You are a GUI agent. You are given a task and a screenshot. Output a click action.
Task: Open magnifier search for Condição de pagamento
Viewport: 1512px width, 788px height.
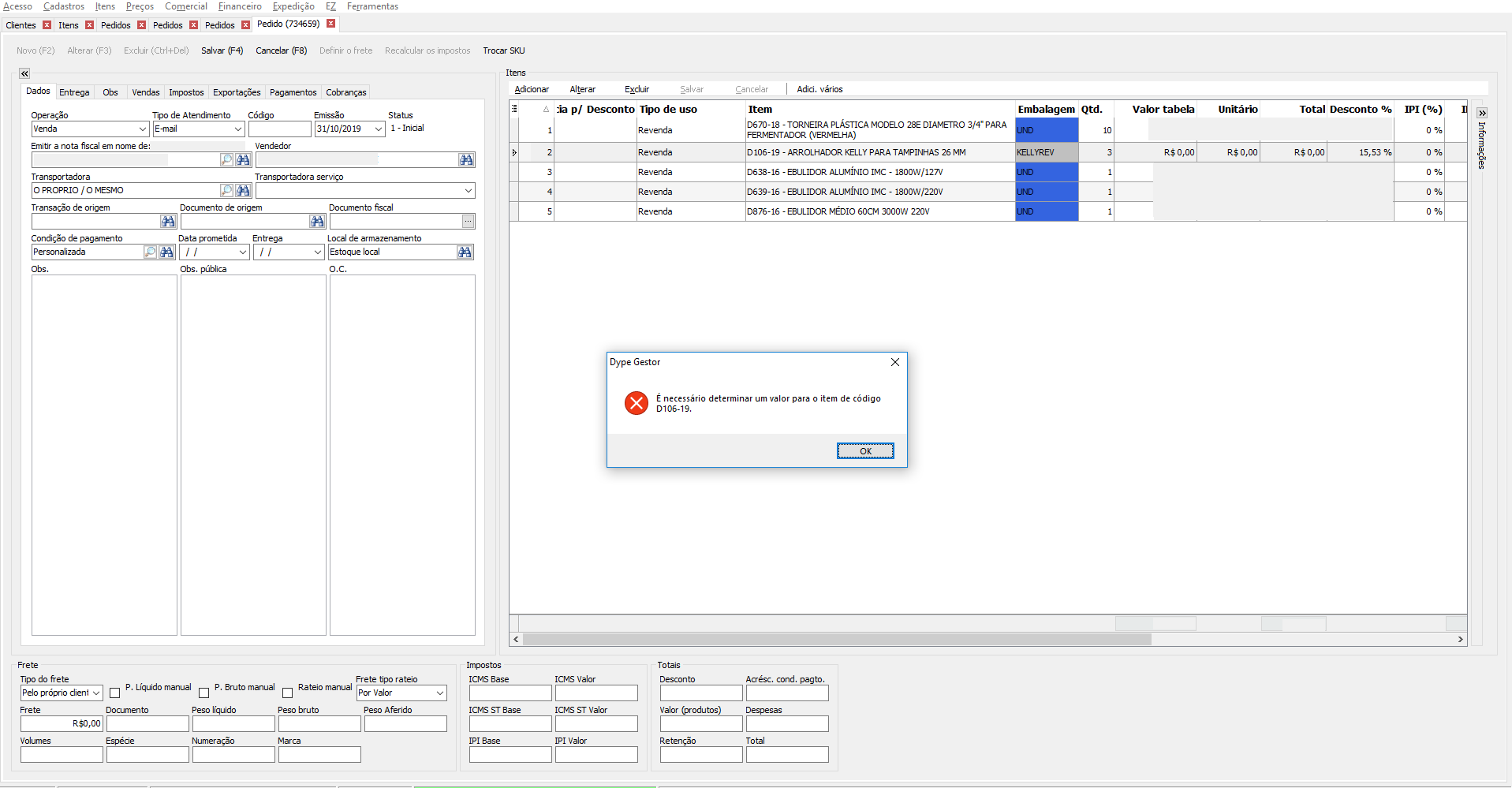150,252
